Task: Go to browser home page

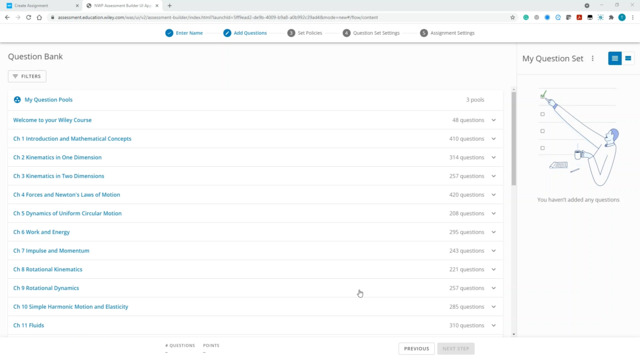Action: [39, 18]
